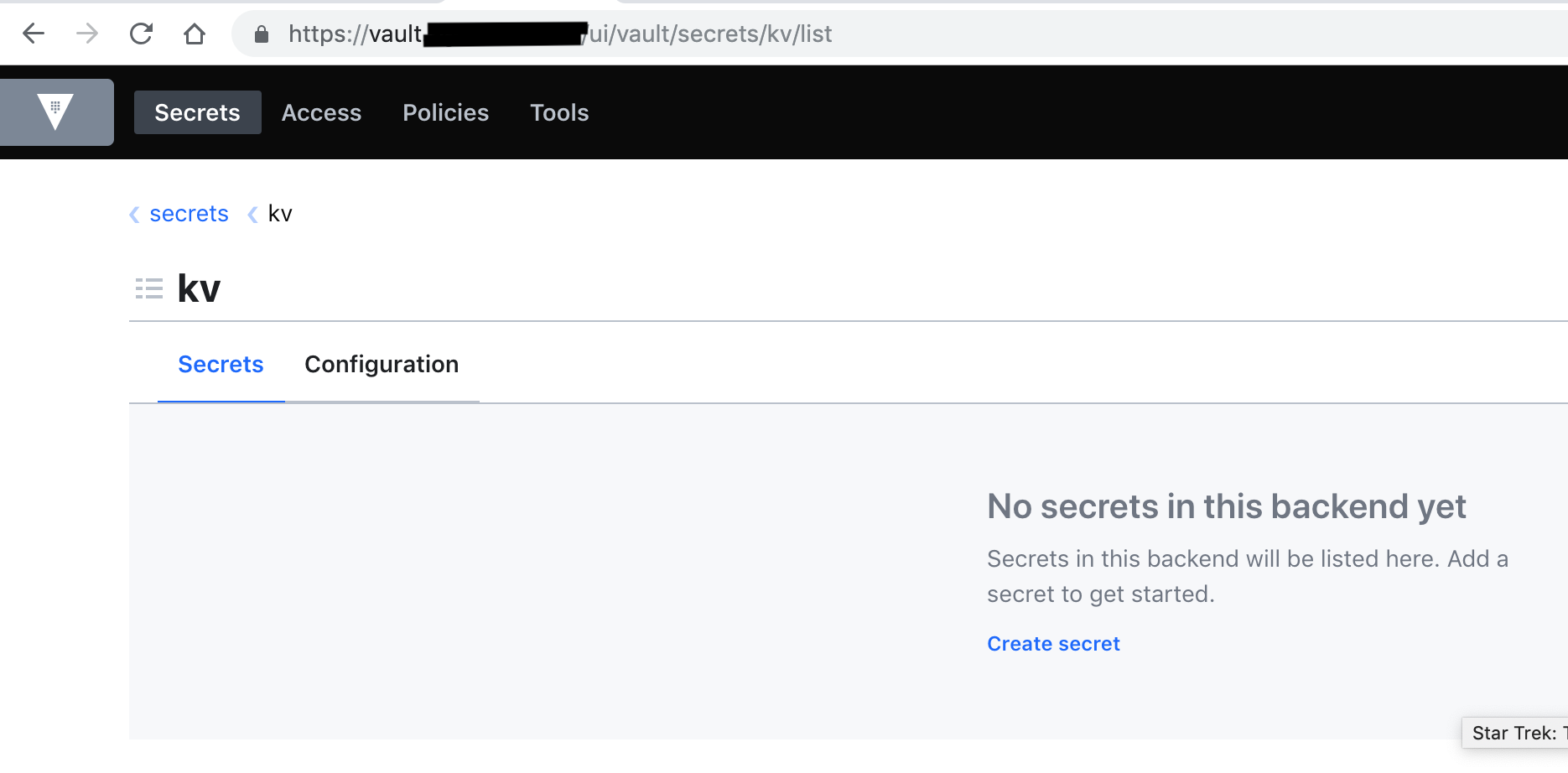1568x773 pixels.
Task: Switch to the Configuration tab
Action: (382, 364)
